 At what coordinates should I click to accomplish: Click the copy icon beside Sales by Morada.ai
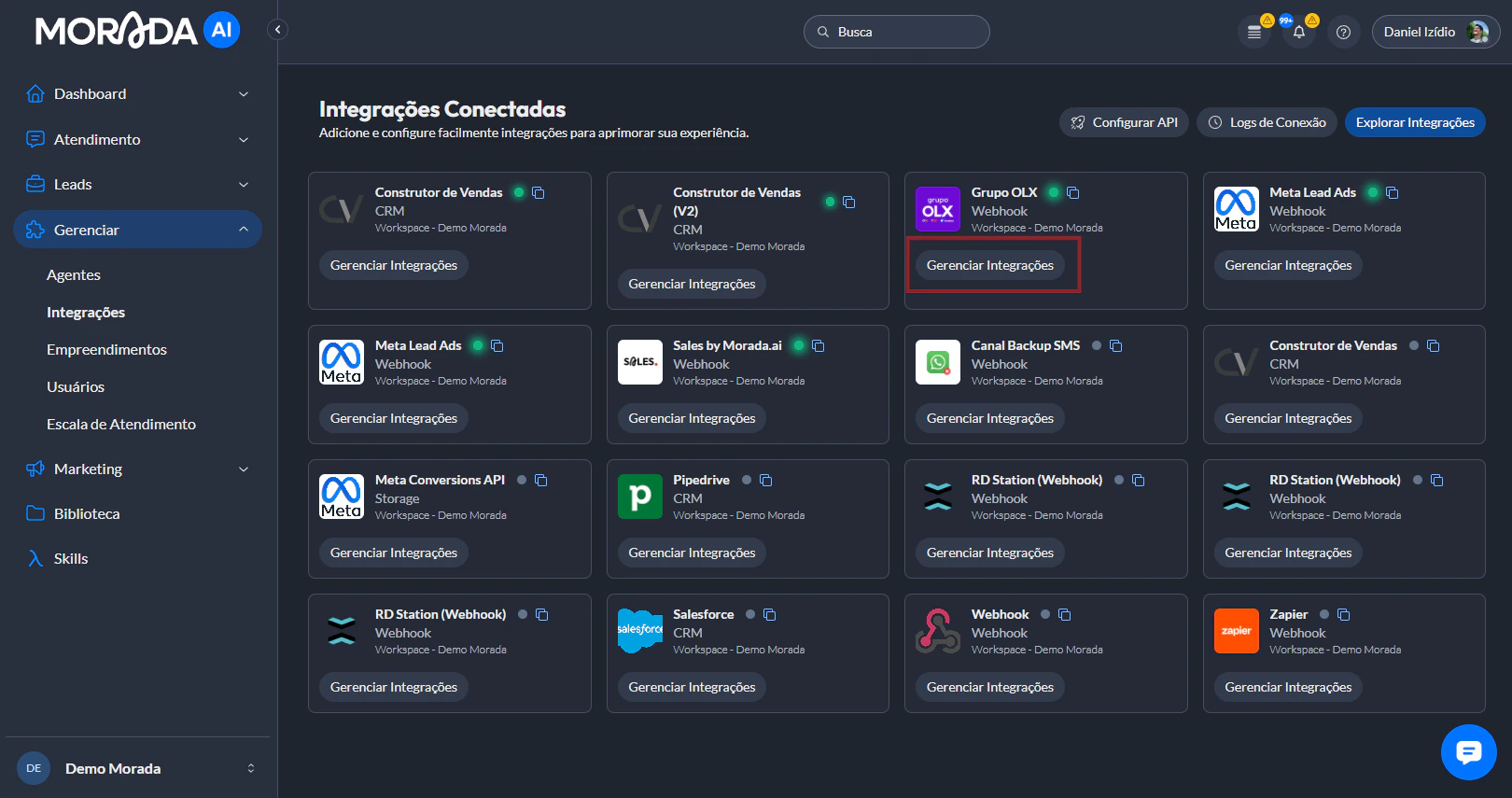click(819, 345)
